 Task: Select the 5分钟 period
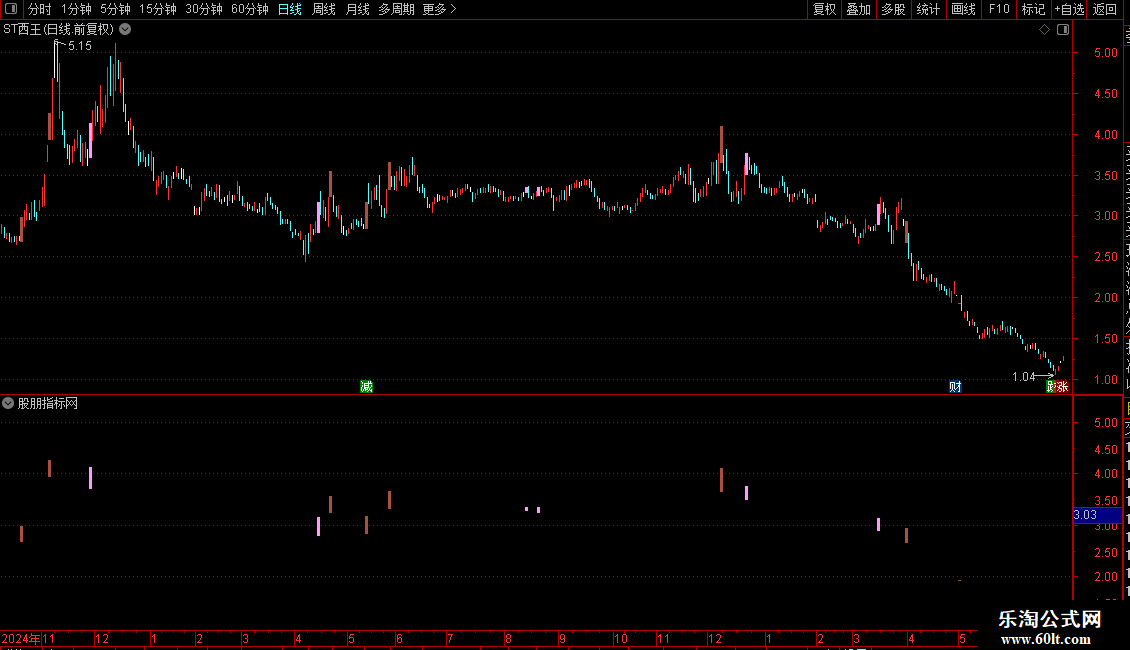tap(115, 9)
